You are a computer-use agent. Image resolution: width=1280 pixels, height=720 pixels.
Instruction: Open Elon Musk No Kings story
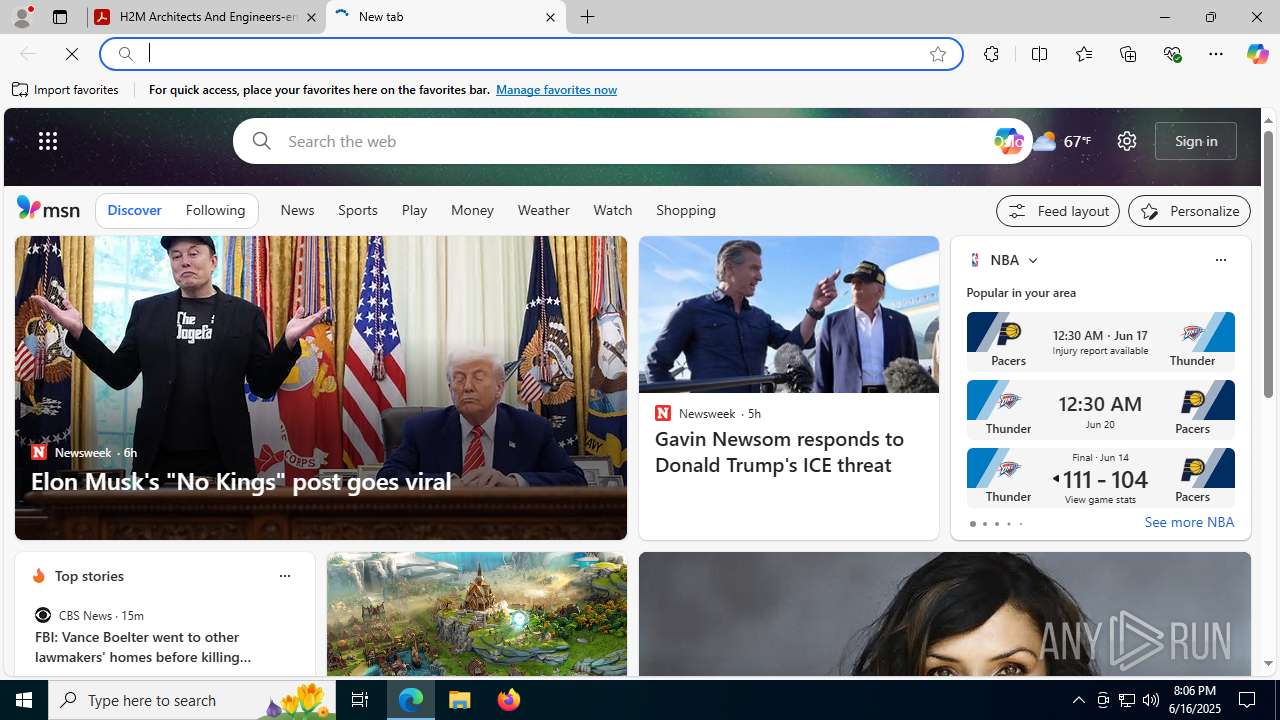point(240,481)
